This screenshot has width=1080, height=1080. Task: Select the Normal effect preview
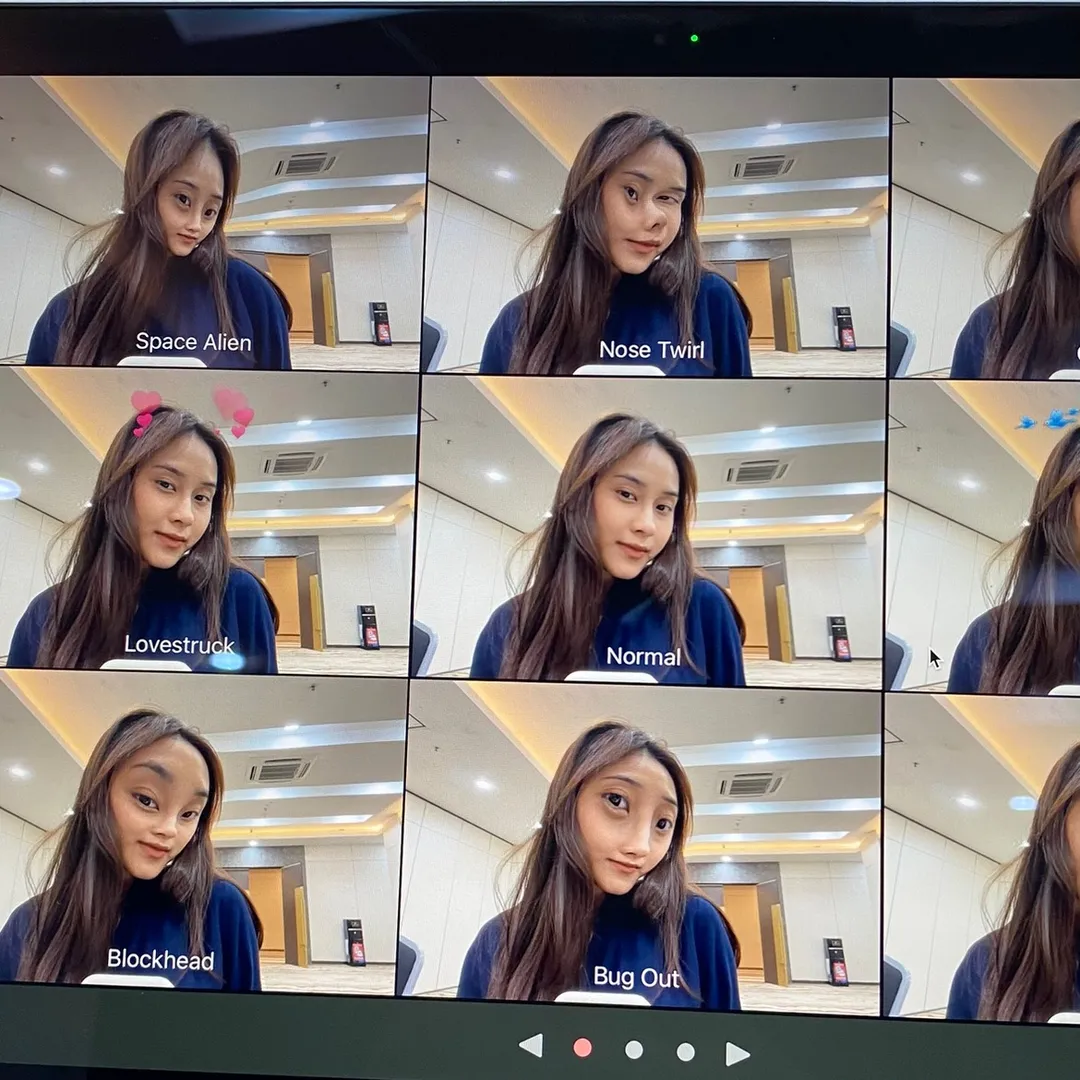pos(648,532)
